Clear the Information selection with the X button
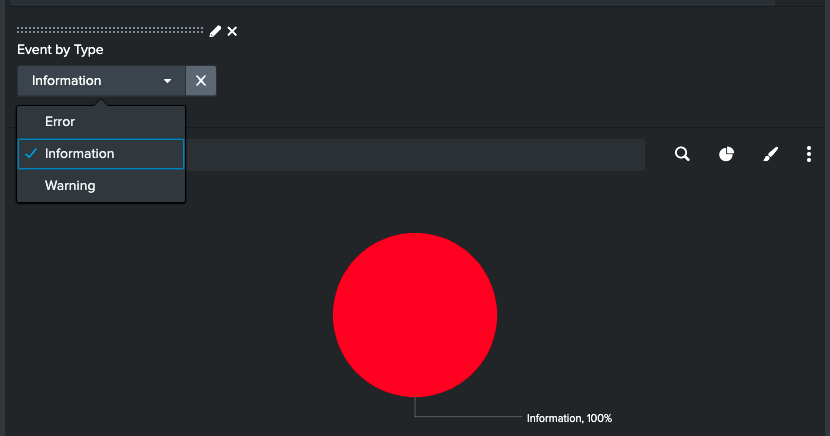The image size is (830, 436). coord(201,81)
